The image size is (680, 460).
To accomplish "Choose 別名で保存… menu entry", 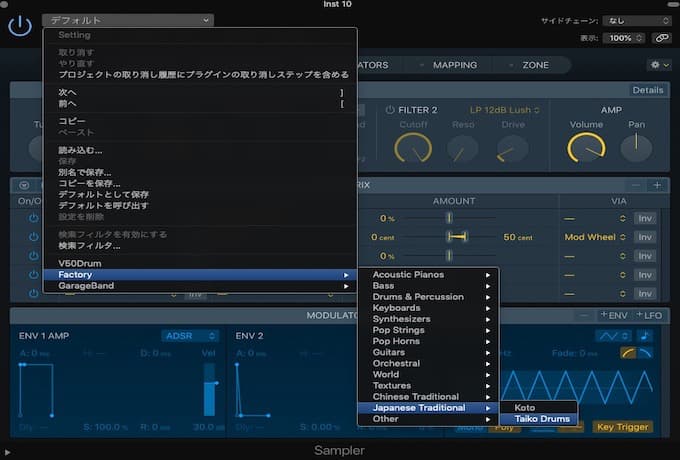I will tap(201, 173).
